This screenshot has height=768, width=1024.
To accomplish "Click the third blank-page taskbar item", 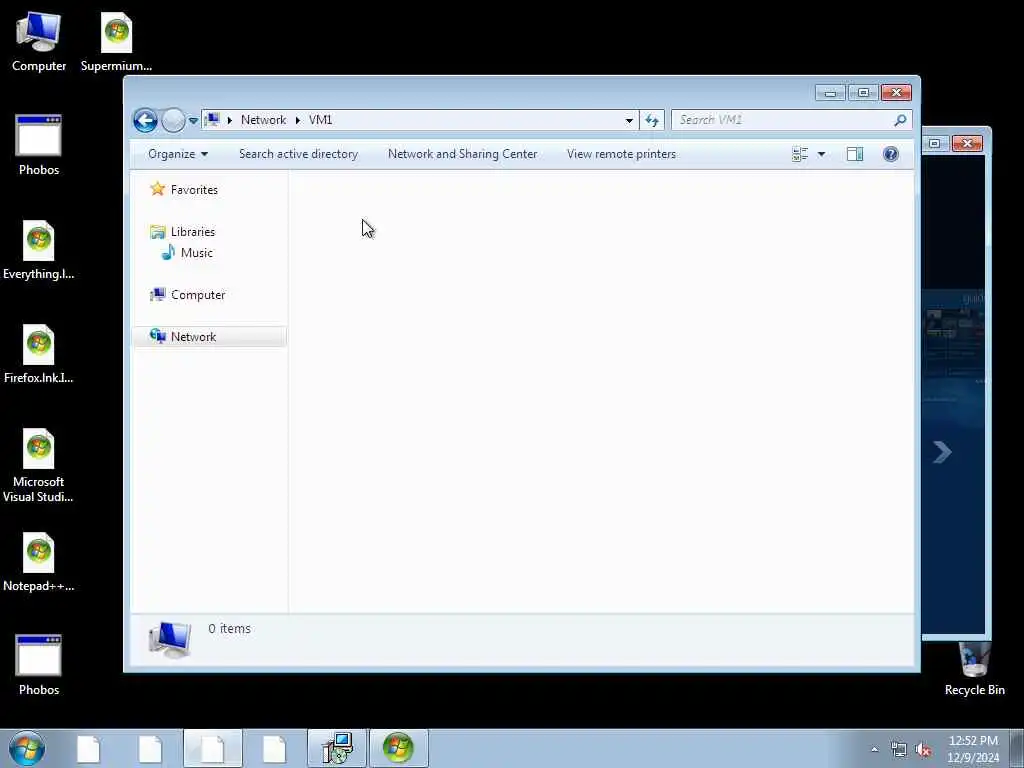I will coord(212,748).
